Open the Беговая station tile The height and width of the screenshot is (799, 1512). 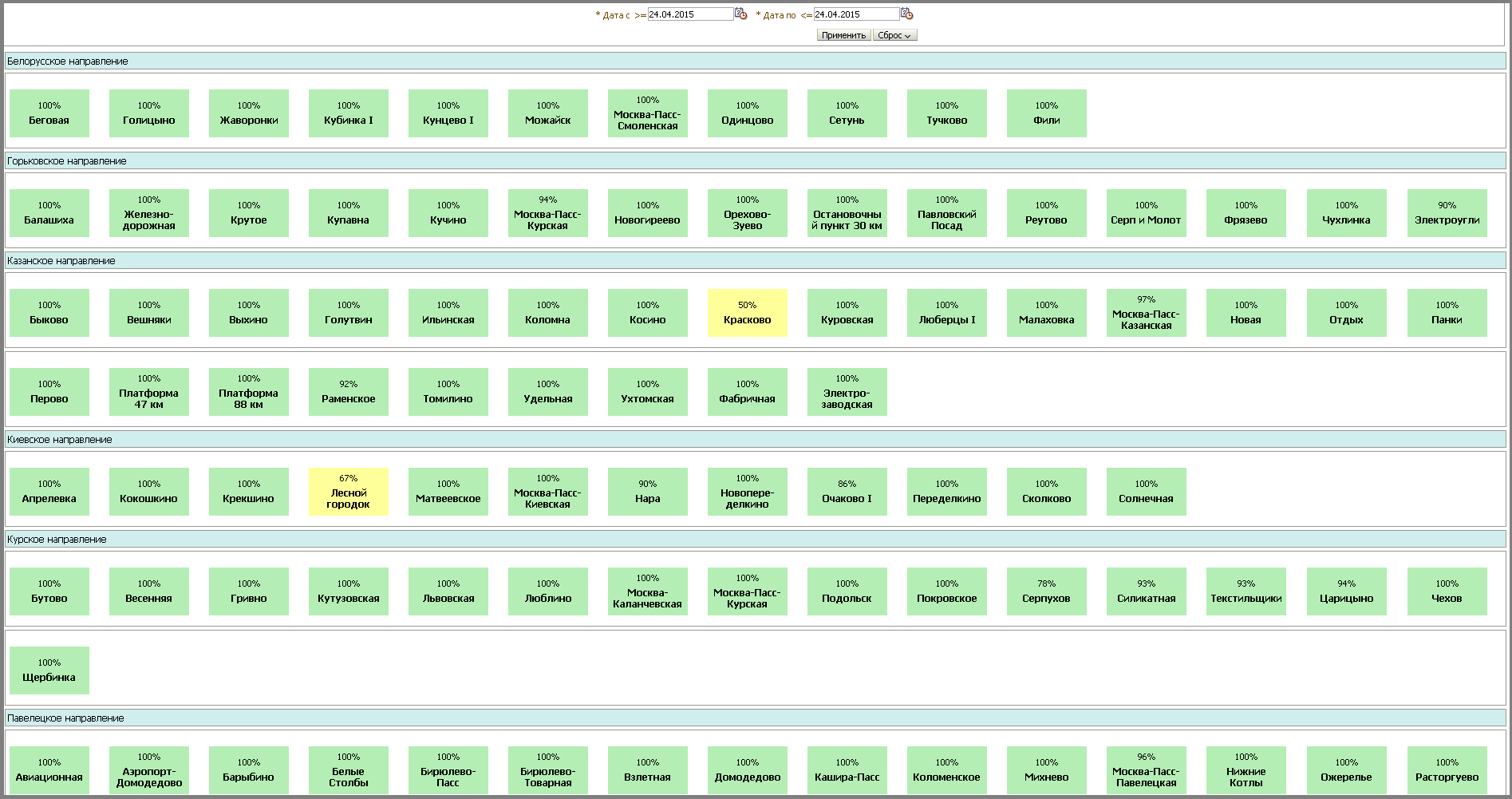coord(49,113)
